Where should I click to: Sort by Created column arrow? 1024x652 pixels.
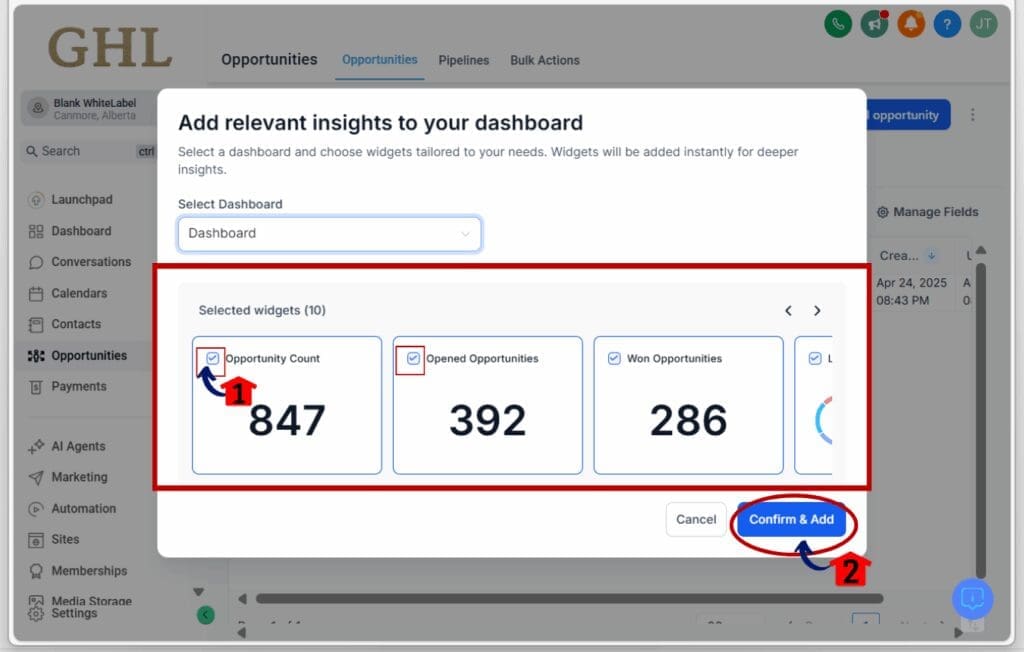[x=931, y=255]
